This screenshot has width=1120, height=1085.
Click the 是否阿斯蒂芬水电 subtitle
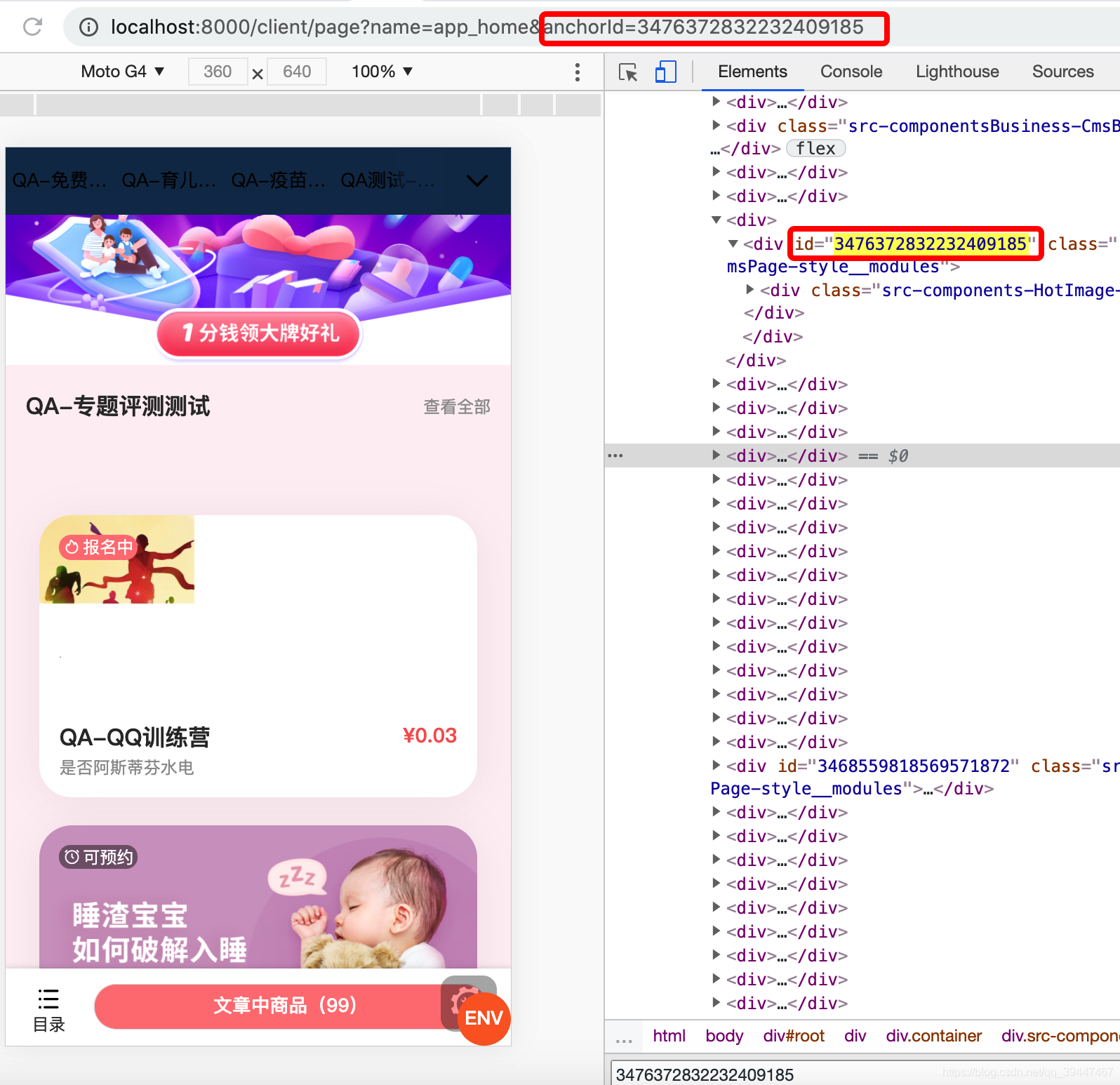(127, 767)
